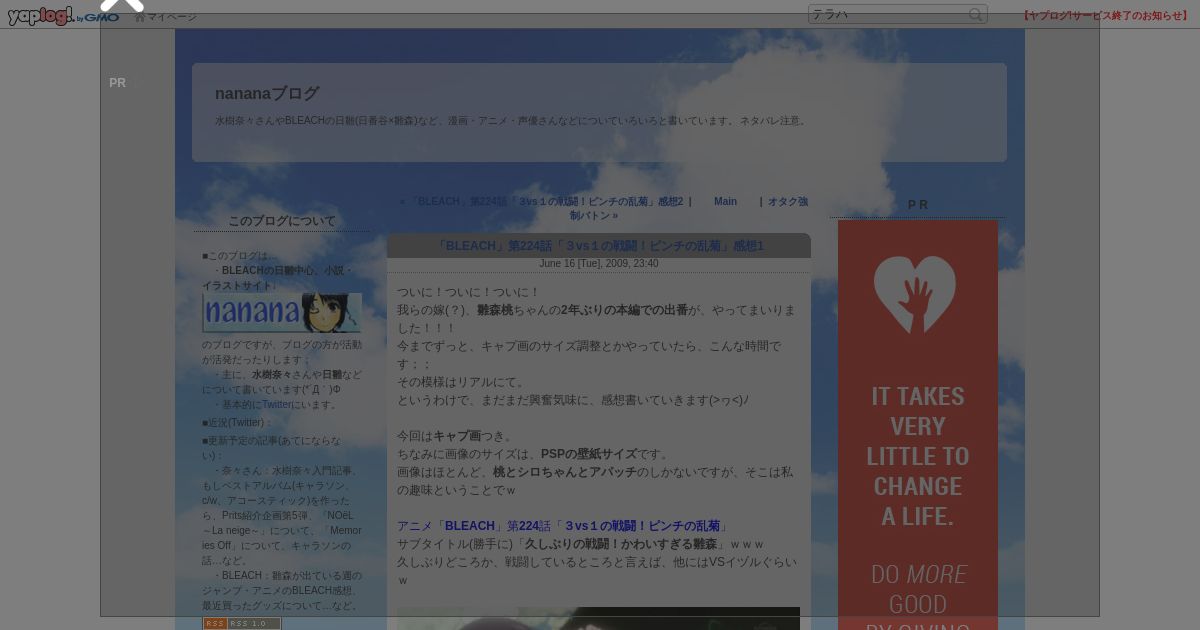The image size is (1200, 630).
Task: Open the Twitter link in the sidebar
Action: coord(277,405)
